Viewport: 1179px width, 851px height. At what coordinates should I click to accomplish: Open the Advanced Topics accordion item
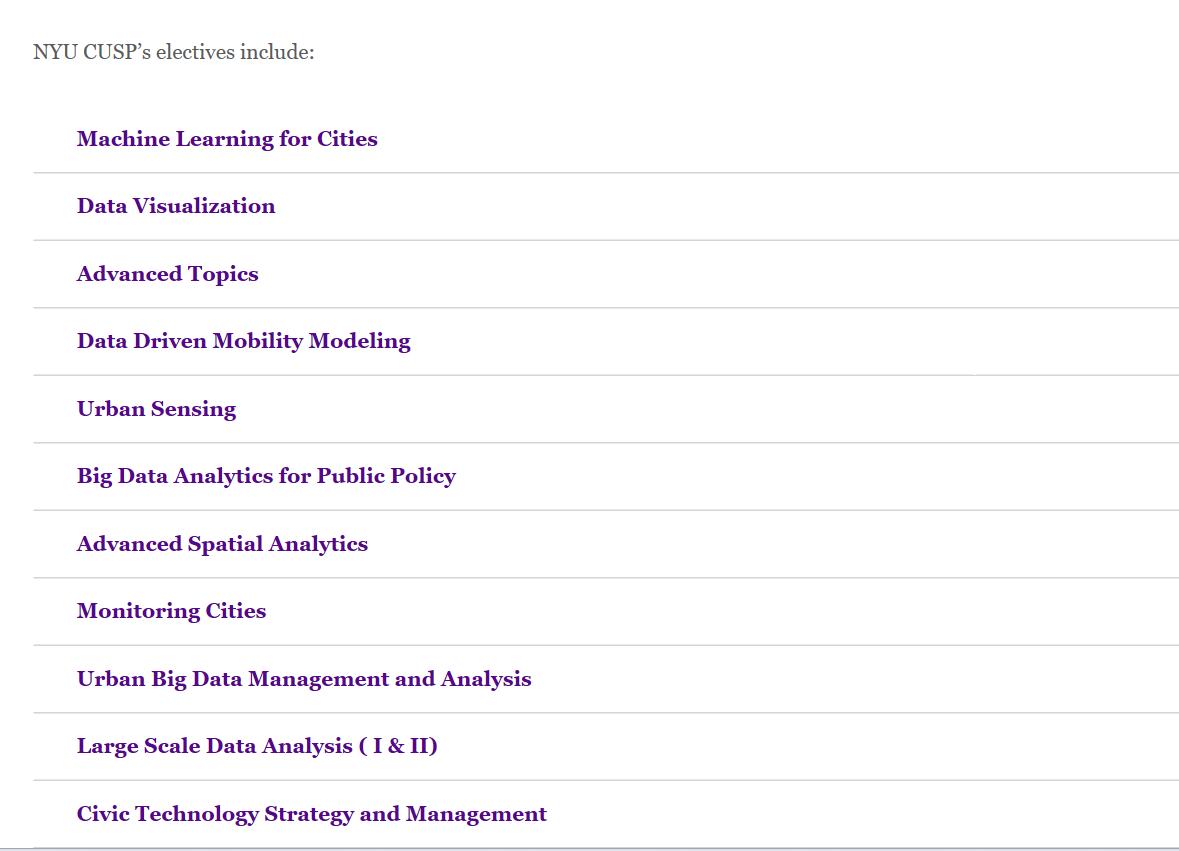pyautogui.click(x=167, y=274)
